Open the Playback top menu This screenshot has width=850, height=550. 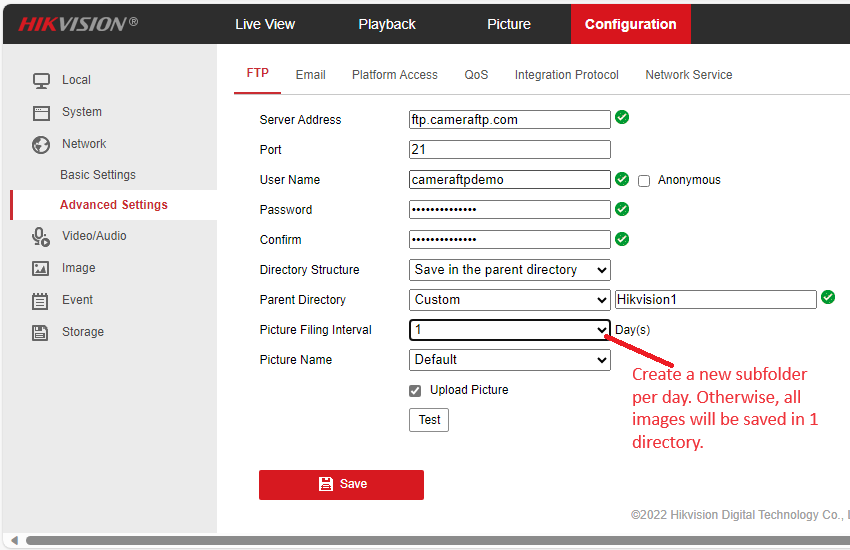point(387,24)
